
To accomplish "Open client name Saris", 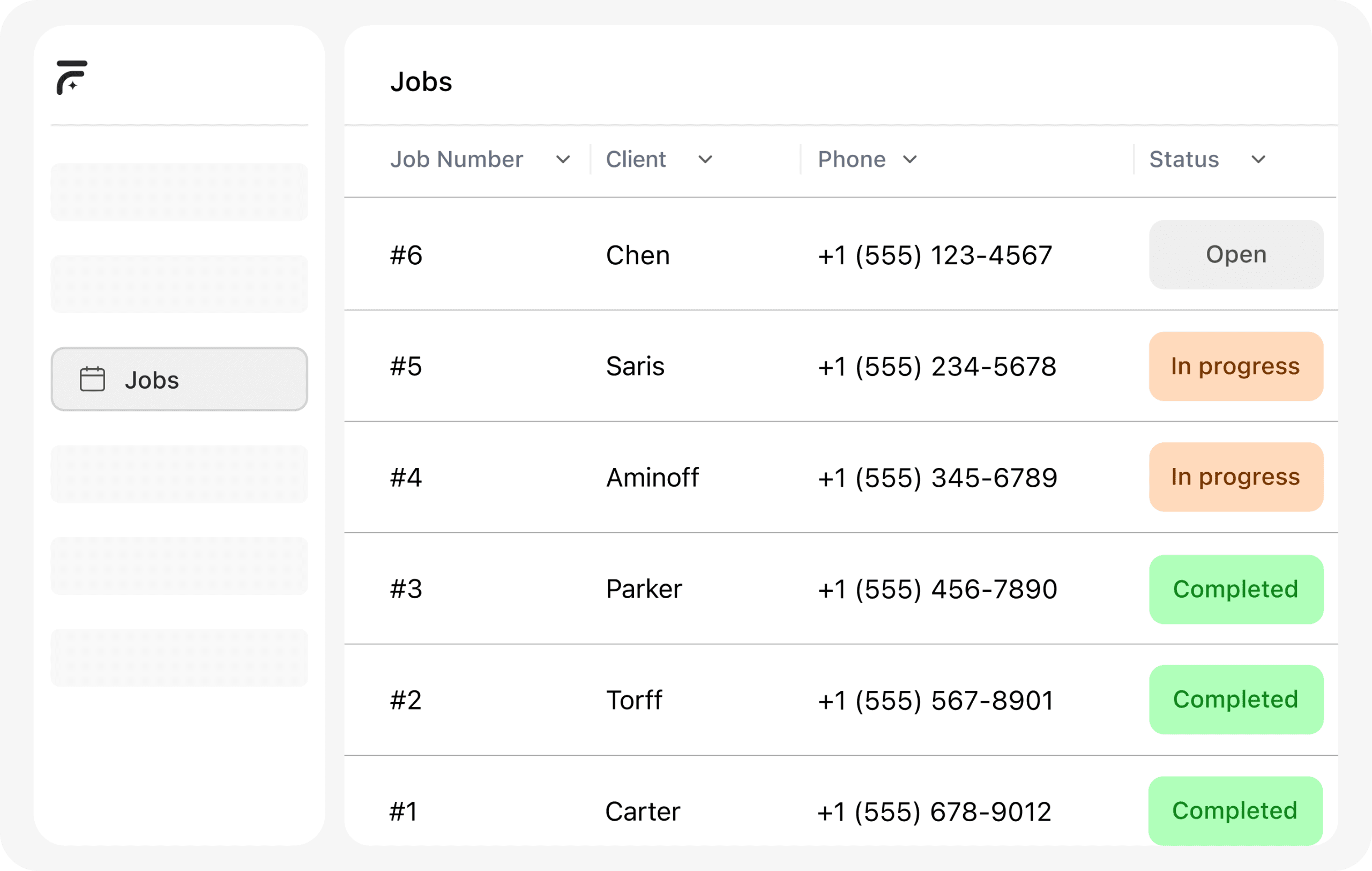I will click(x=635, y=366).
